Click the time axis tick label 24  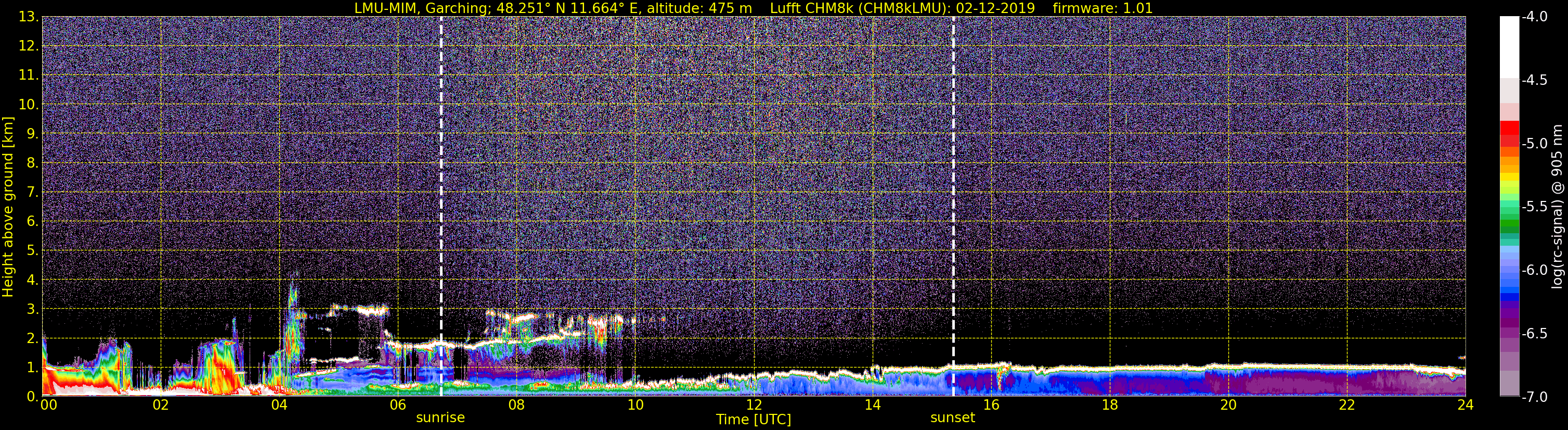click(x=1466, y=405)
